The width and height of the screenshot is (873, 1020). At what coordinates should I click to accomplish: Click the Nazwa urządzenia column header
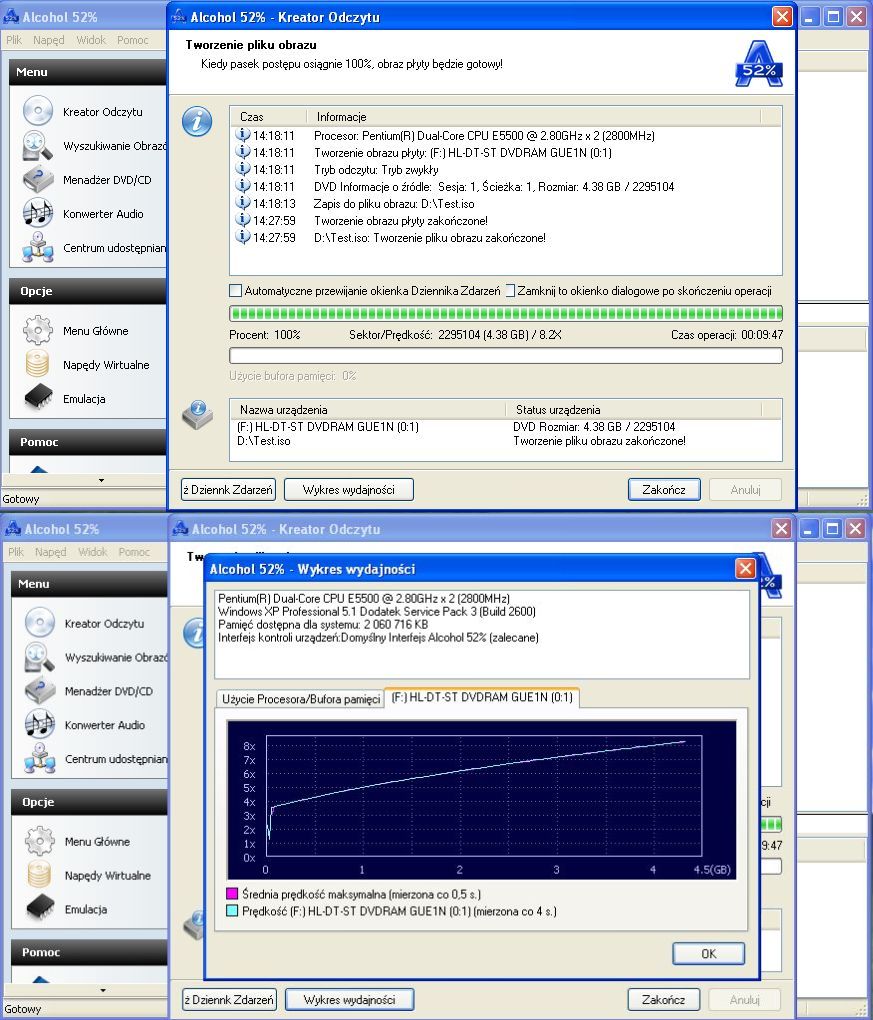click(x=368, y=410)
